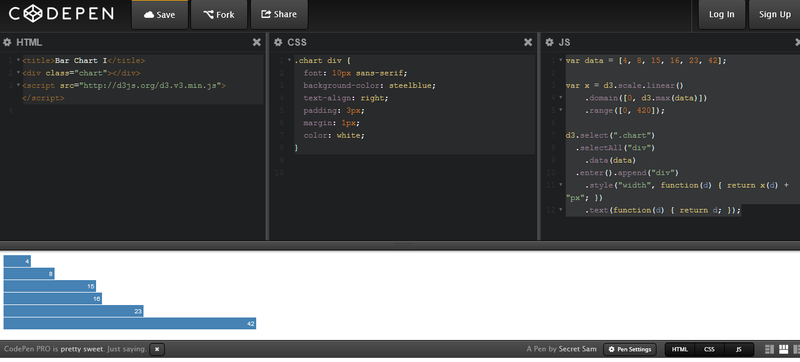The width and height of the screenshot is (800, 362).
Task: Open the CodePen PRO link
Action: (27, 349)
